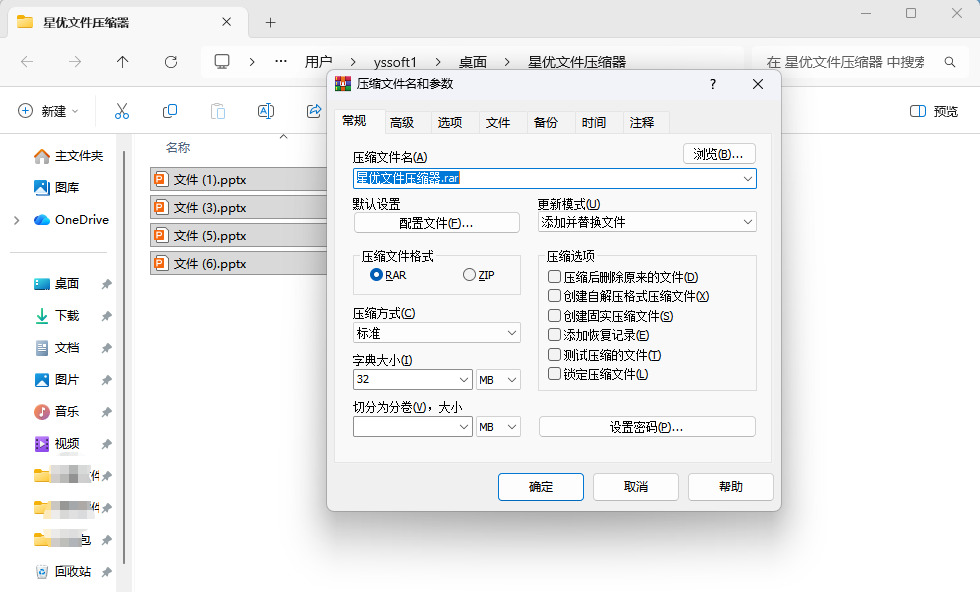
Task: Click 桌面 in breadcrumb path
Action: 472,62
